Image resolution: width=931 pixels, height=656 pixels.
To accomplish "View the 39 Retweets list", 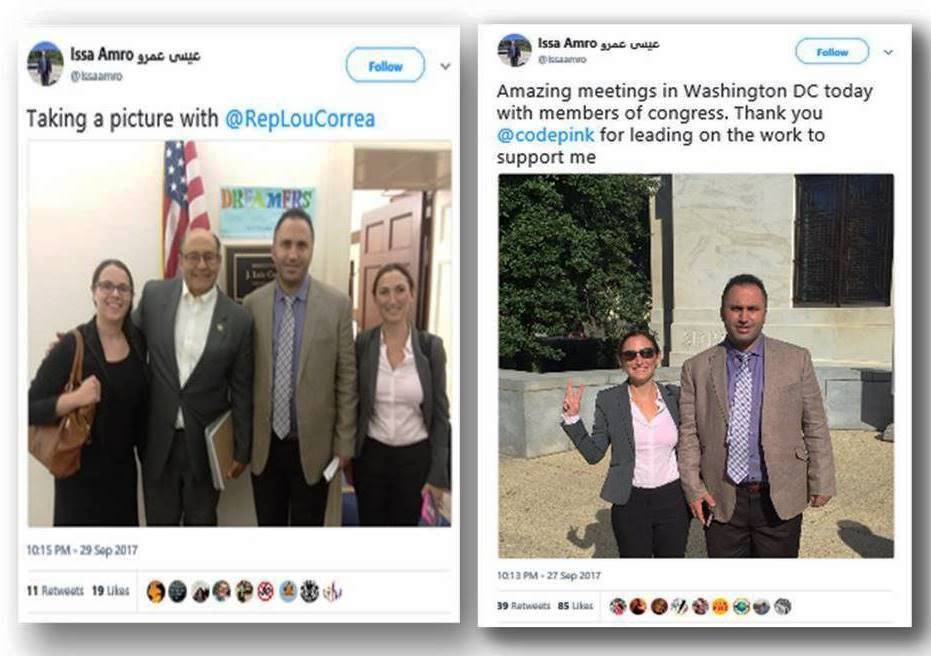I will (x=524, y=606).
